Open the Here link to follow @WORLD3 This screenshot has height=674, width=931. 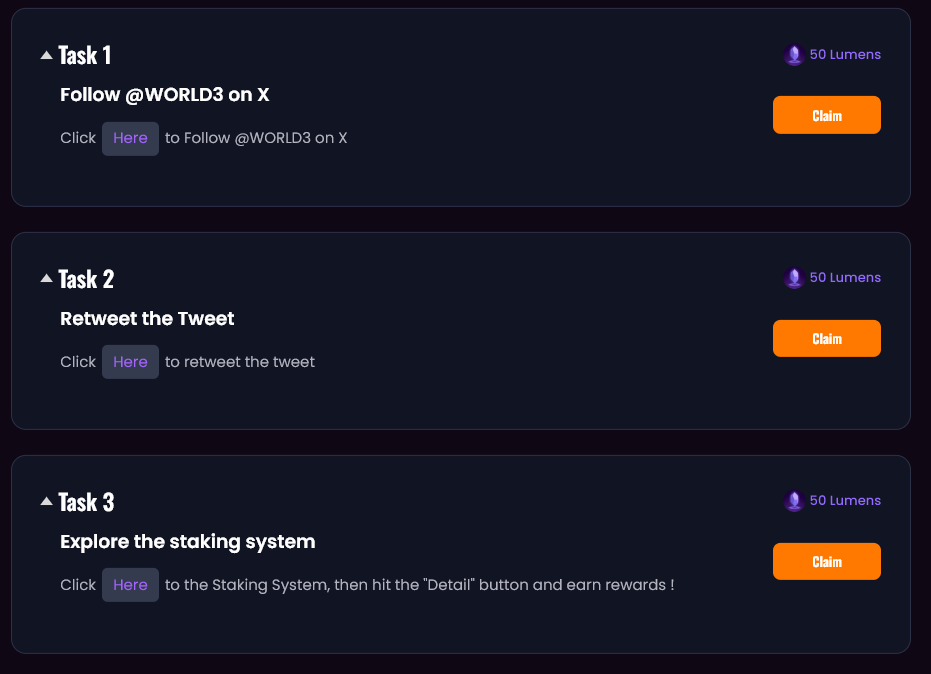[130, 138]
